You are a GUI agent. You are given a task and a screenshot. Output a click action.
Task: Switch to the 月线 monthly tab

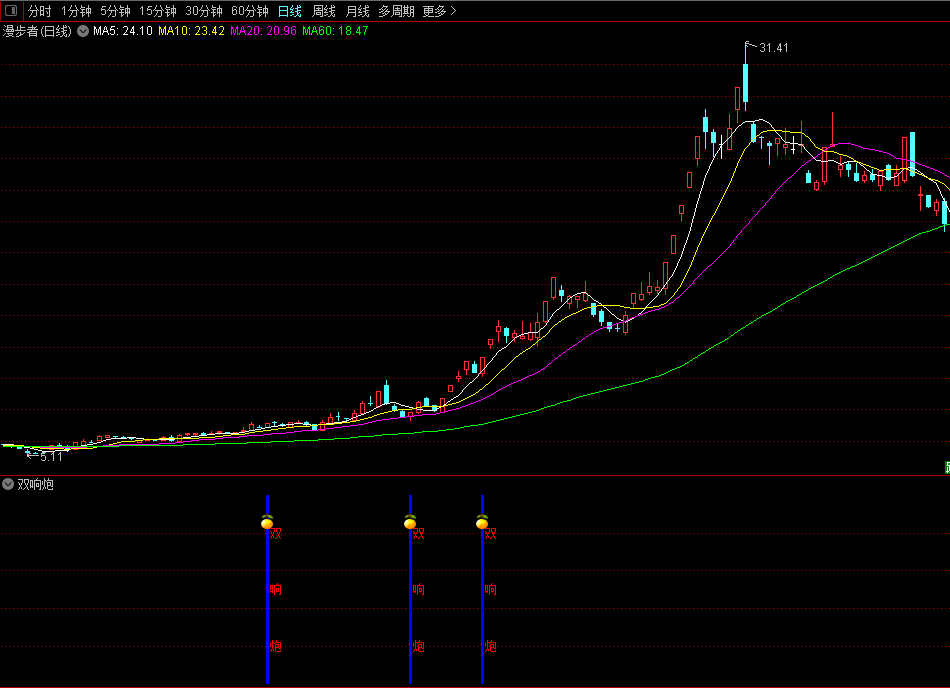point(357,11)
